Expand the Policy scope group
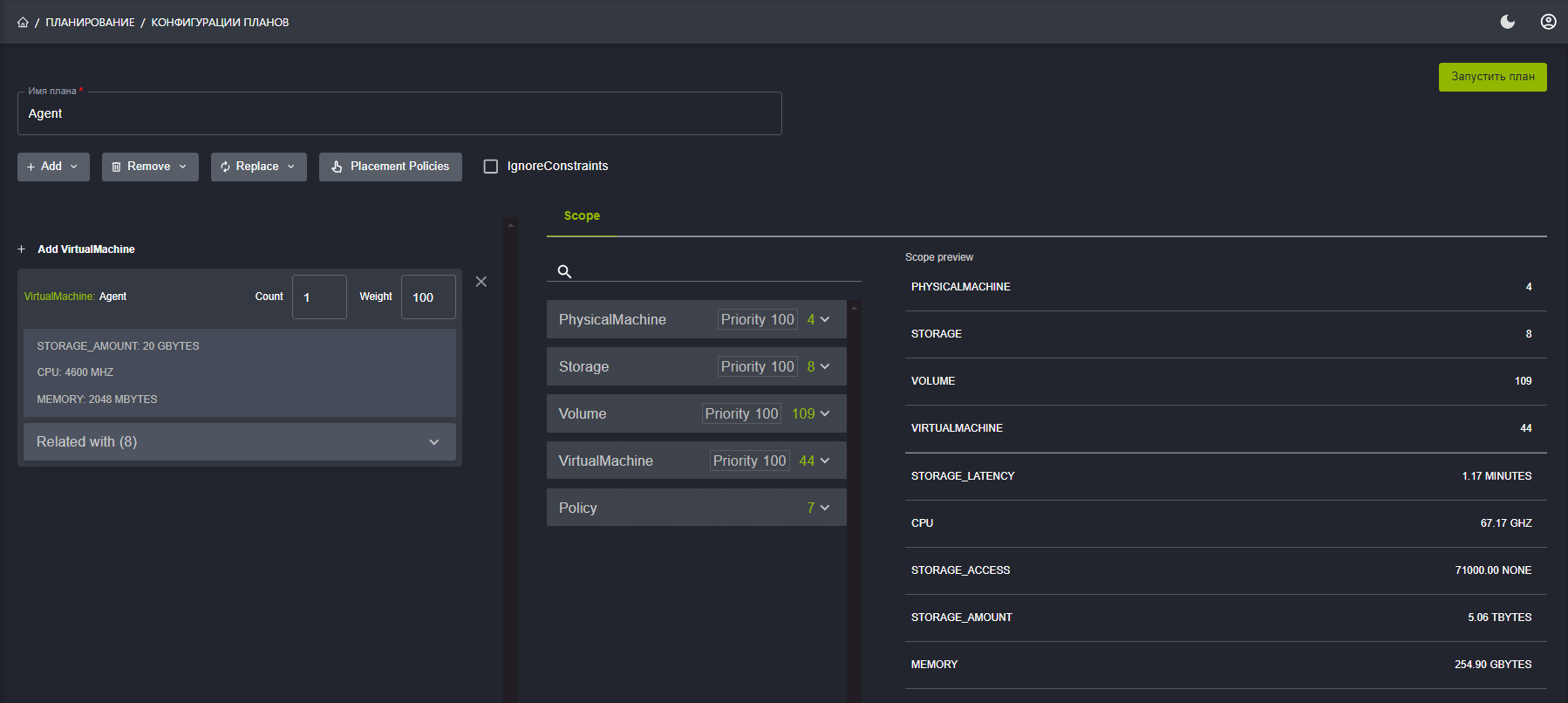The width and height of the screenshot is (1568, 703). point(697,508)
